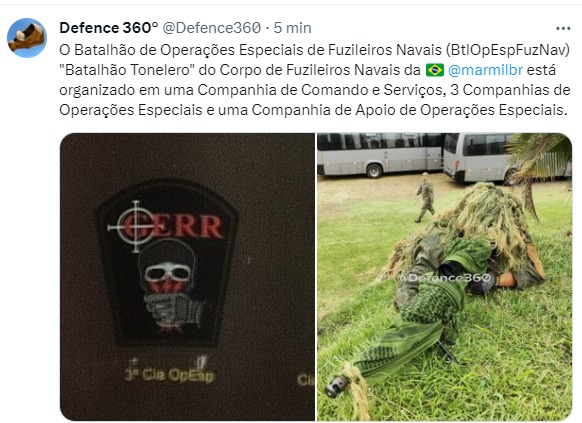Click the 3ª Cia OpEsp label in photo

coord(169,375)
